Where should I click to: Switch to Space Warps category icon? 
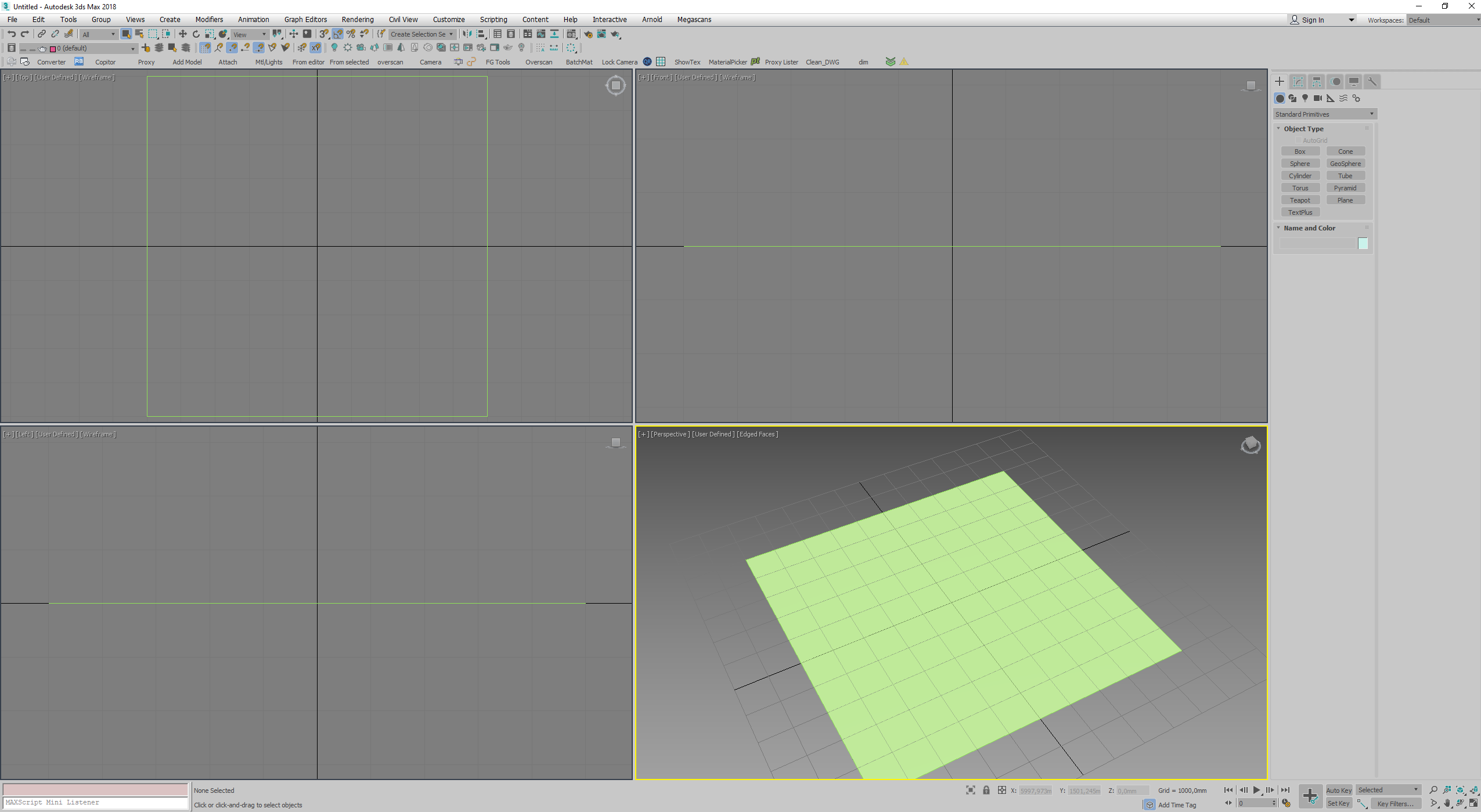[x=1343, y=98]
